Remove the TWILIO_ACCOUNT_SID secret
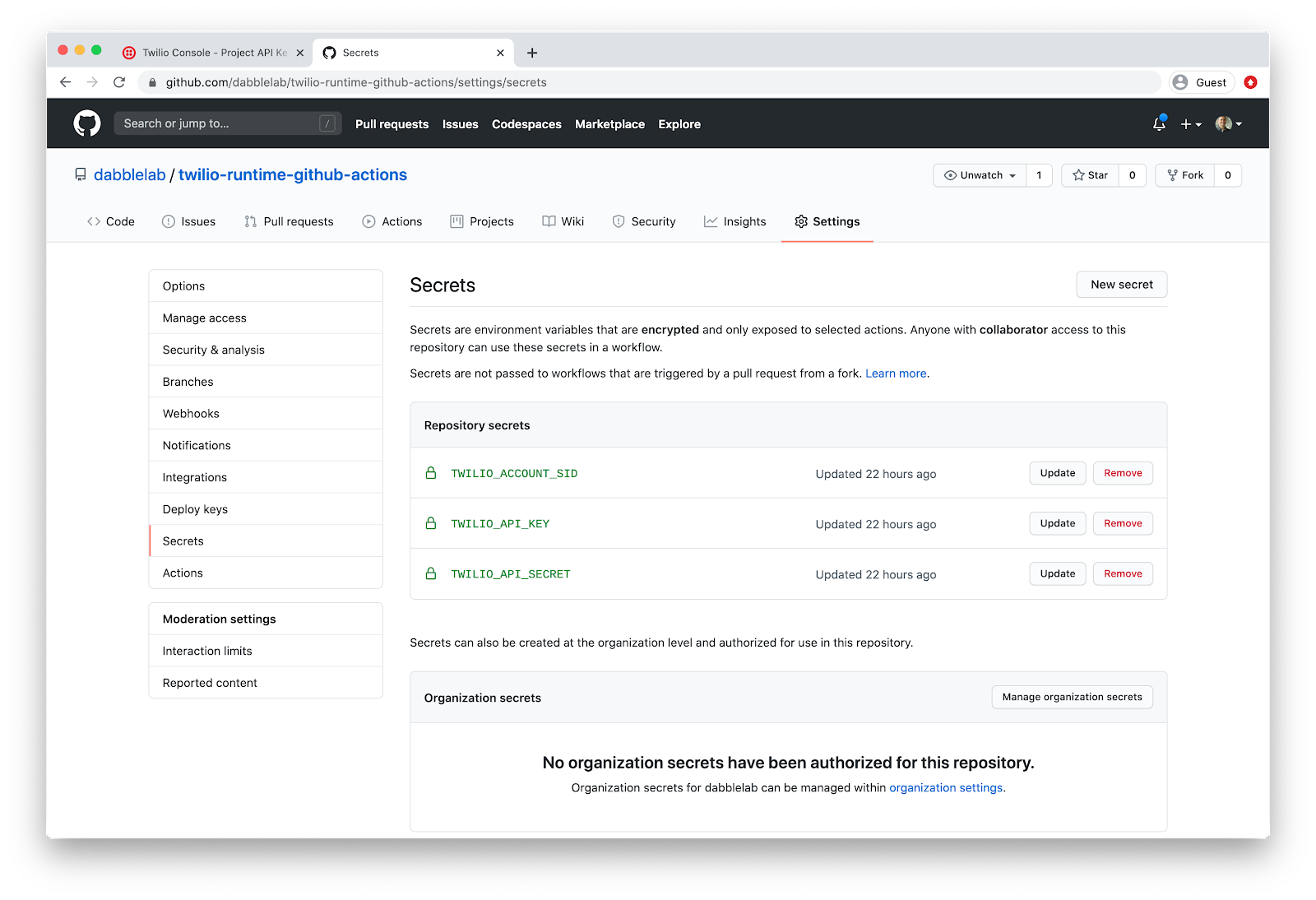Screen dimensions: 1316x900 (1123, 473)
